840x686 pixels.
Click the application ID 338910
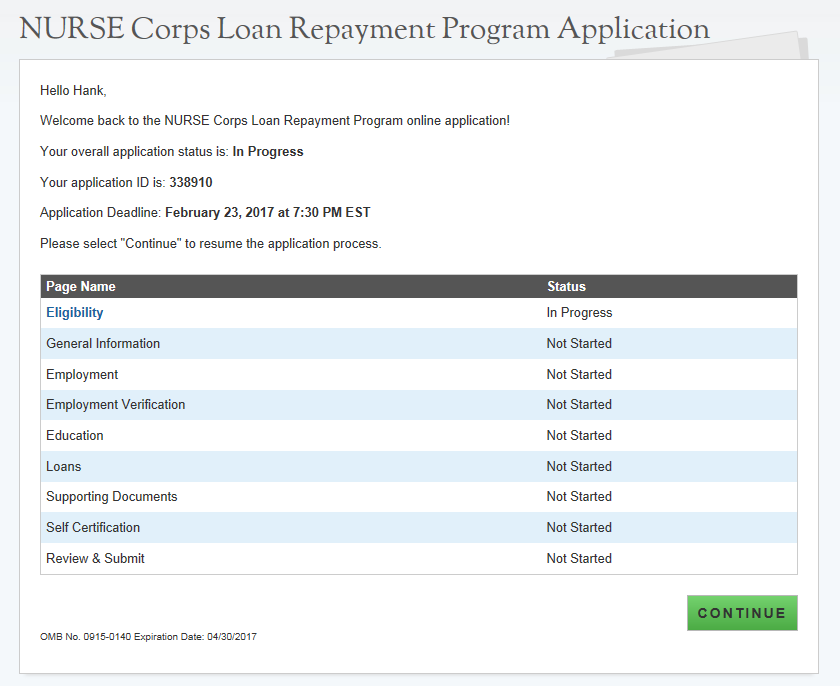(191, 183)
